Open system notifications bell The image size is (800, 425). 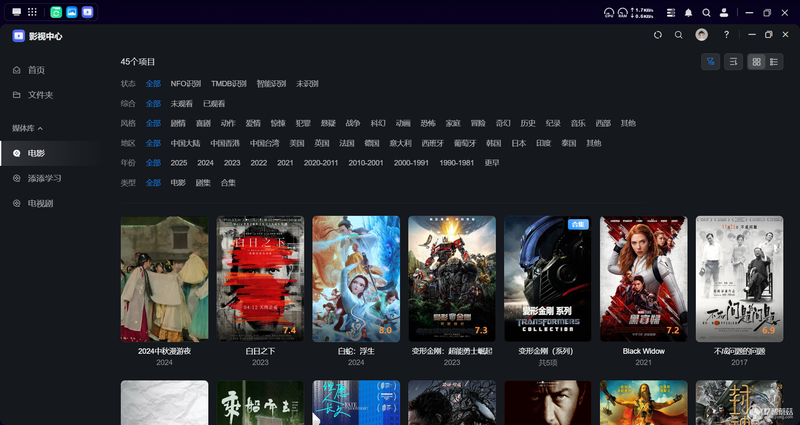coord(688,13)
